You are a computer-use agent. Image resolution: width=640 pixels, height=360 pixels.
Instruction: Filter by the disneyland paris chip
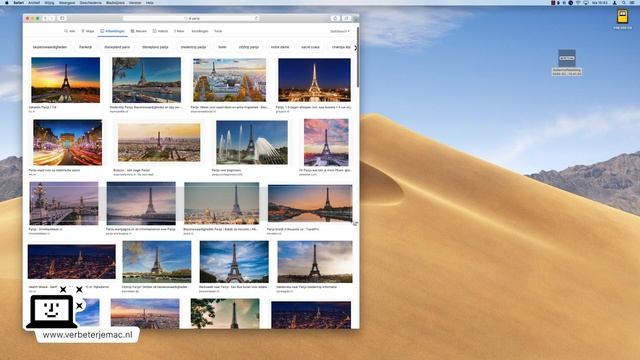(117, 47)
